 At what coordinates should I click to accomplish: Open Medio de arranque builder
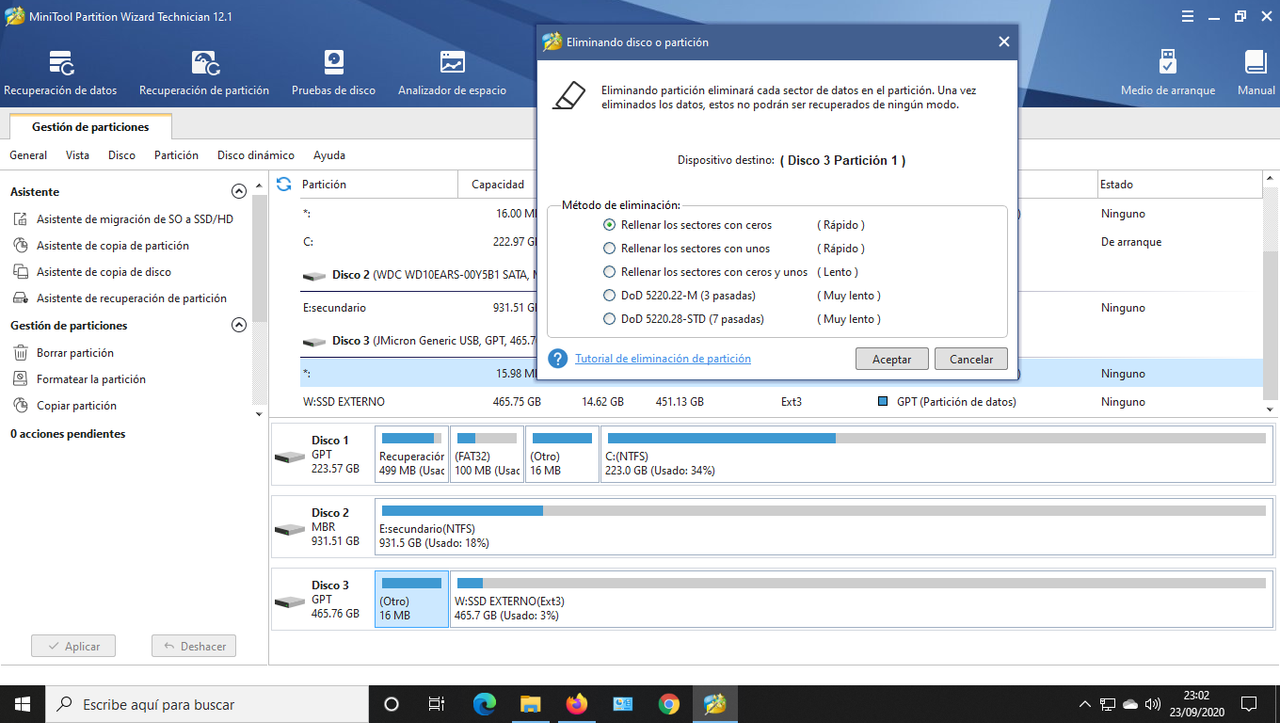[x=1168, y=72]
